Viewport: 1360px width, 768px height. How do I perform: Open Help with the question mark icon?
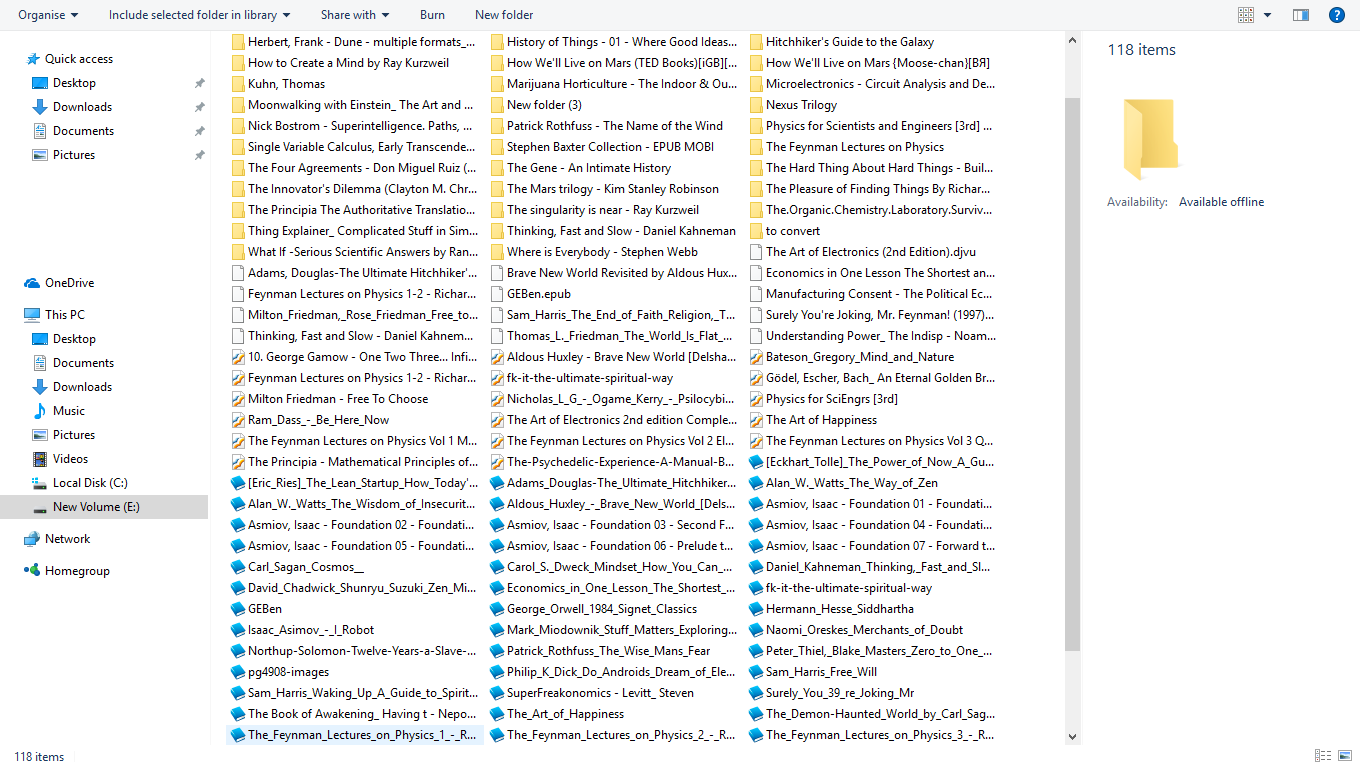click(1336, 15)
